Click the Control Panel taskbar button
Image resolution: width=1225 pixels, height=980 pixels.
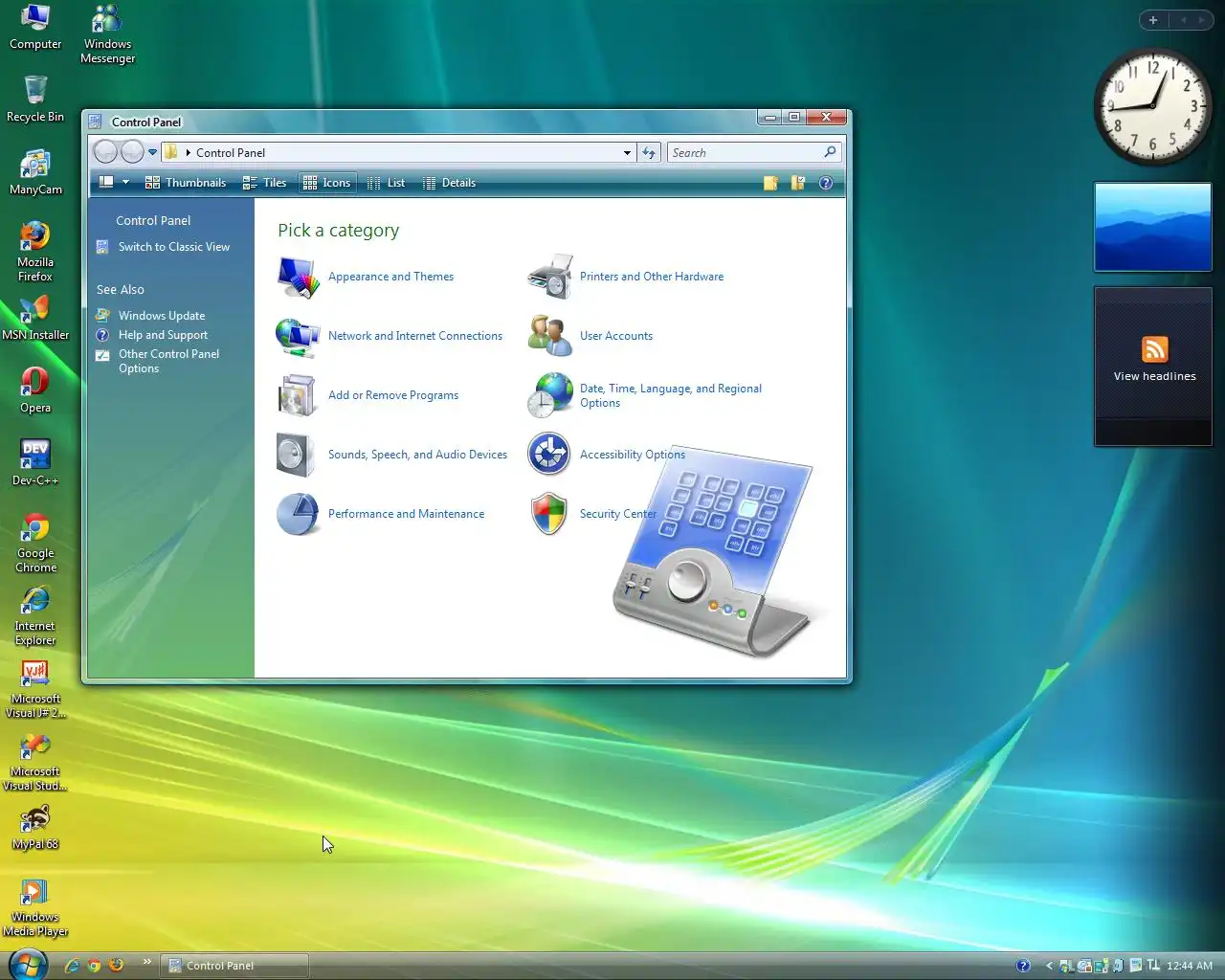[234, 966]
